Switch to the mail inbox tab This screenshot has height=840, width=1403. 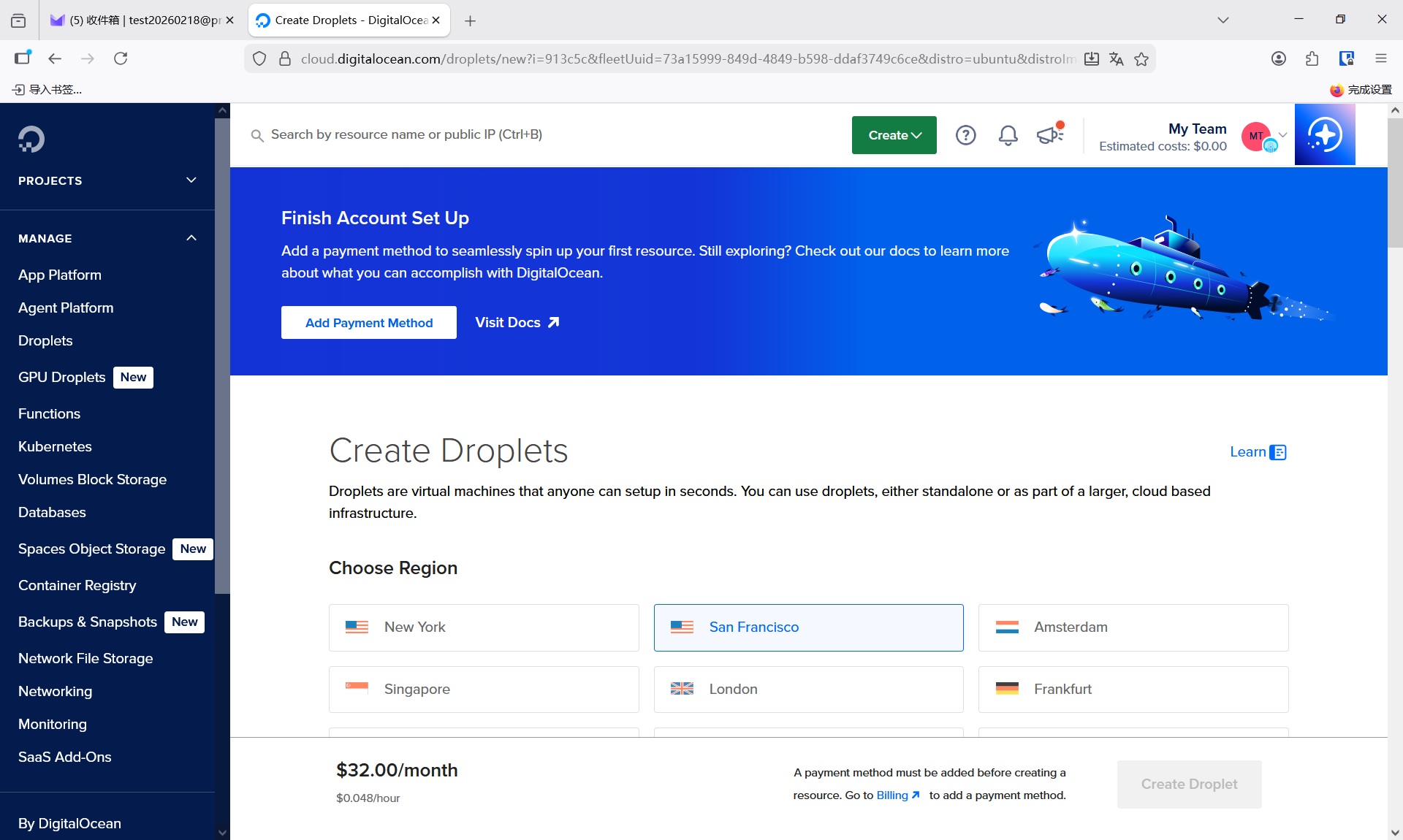point(141,20)
